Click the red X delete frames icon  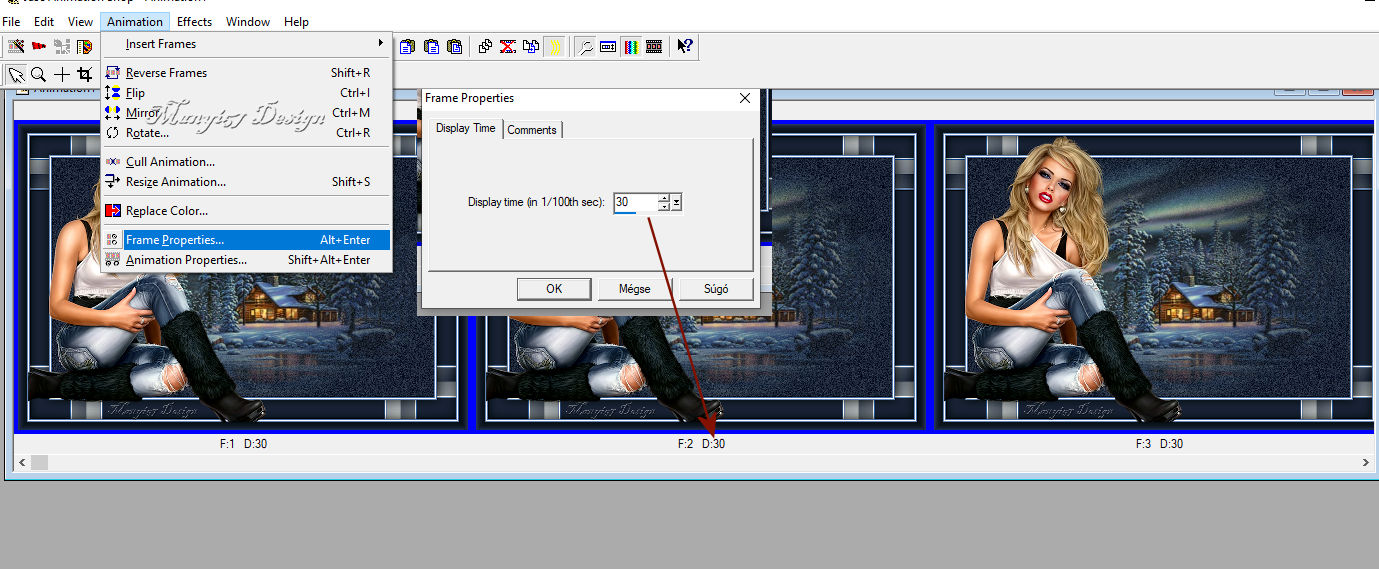coord(508,46)
